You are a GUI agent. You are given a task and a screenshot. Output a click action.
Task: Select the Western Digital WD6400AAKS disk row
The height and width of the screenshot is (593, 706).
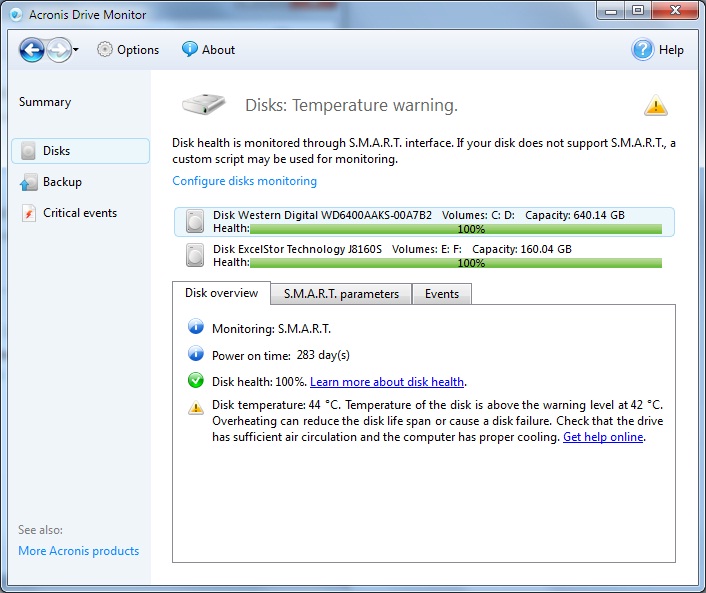click(x=424, y=222)
